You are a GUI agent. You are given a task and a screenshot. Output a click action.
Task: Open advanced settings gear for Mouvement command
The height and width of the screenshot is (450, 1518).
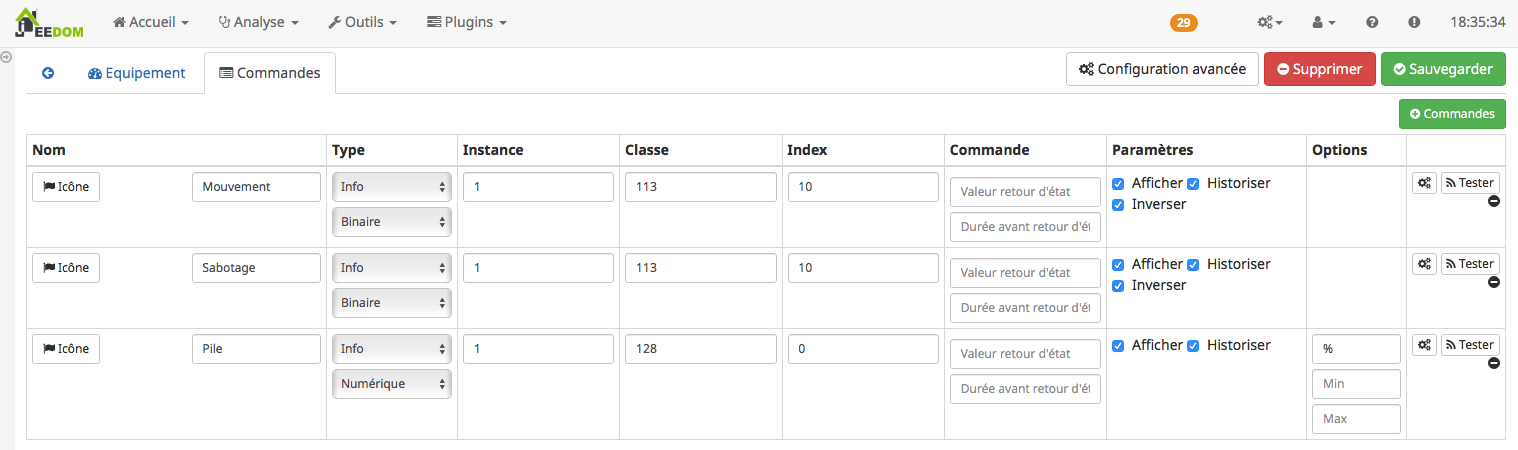[1424, 183]
